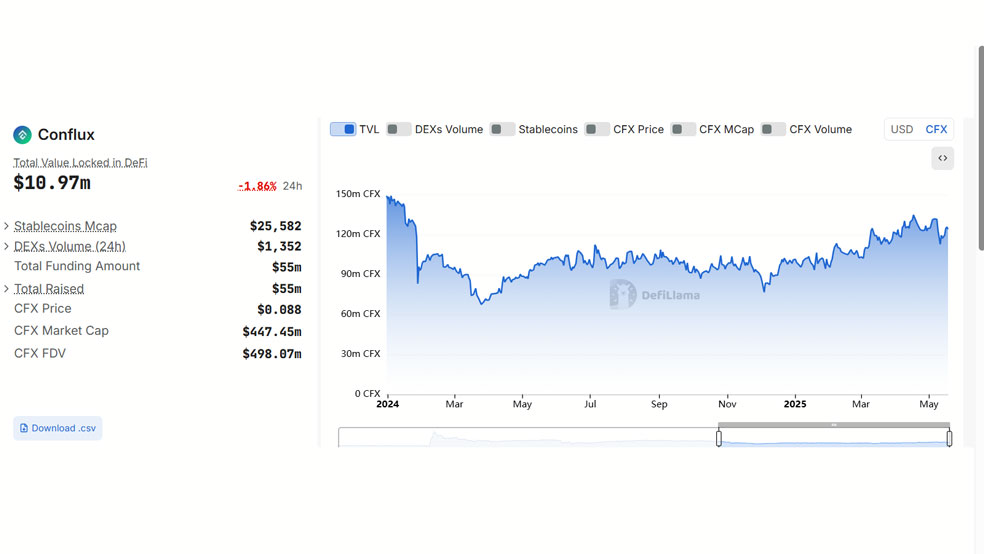
Task: Expand the Total Raised row
Action: point(6,289)
